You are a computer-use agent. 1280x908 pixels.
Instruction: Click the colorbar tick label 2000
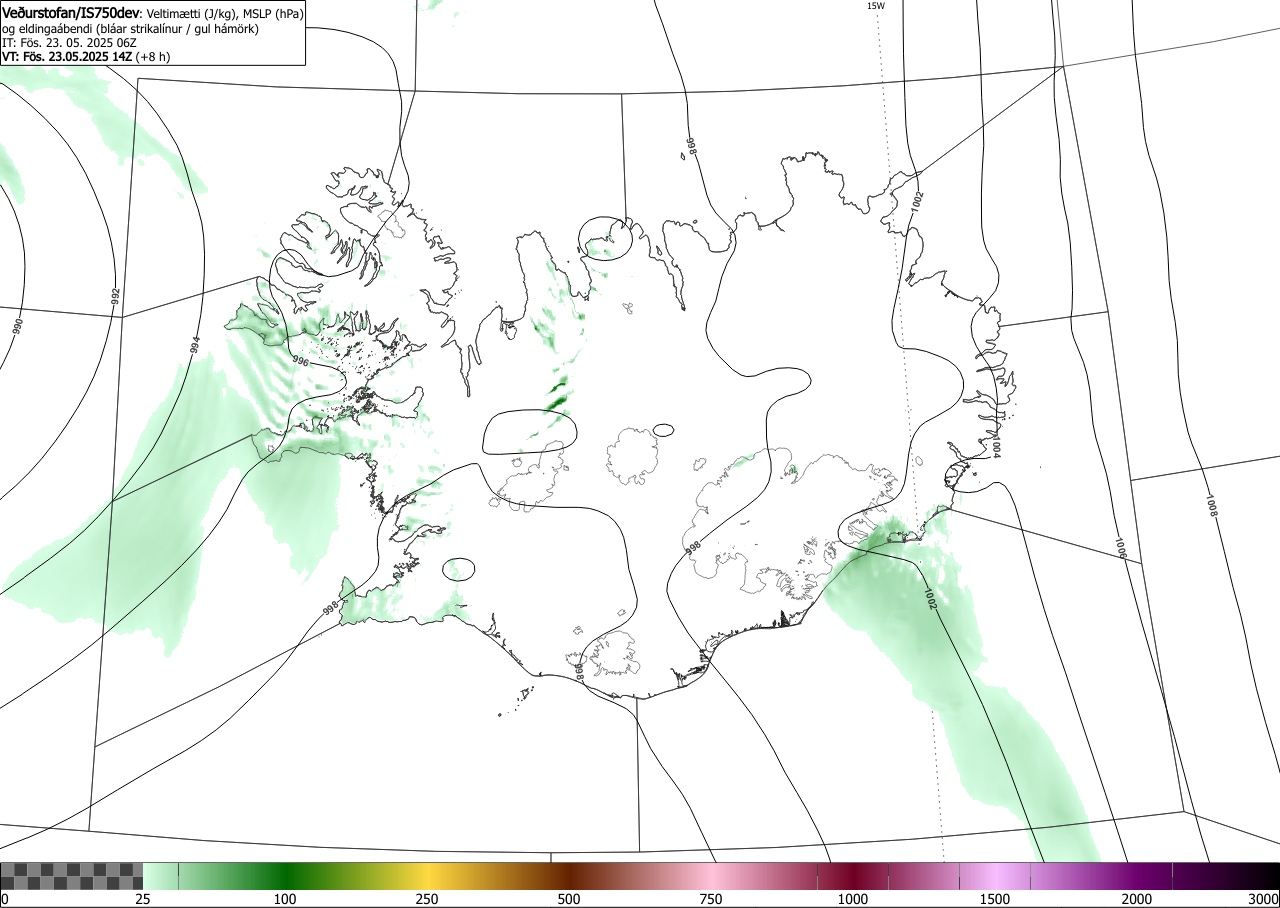click(x=1137, y=899)
